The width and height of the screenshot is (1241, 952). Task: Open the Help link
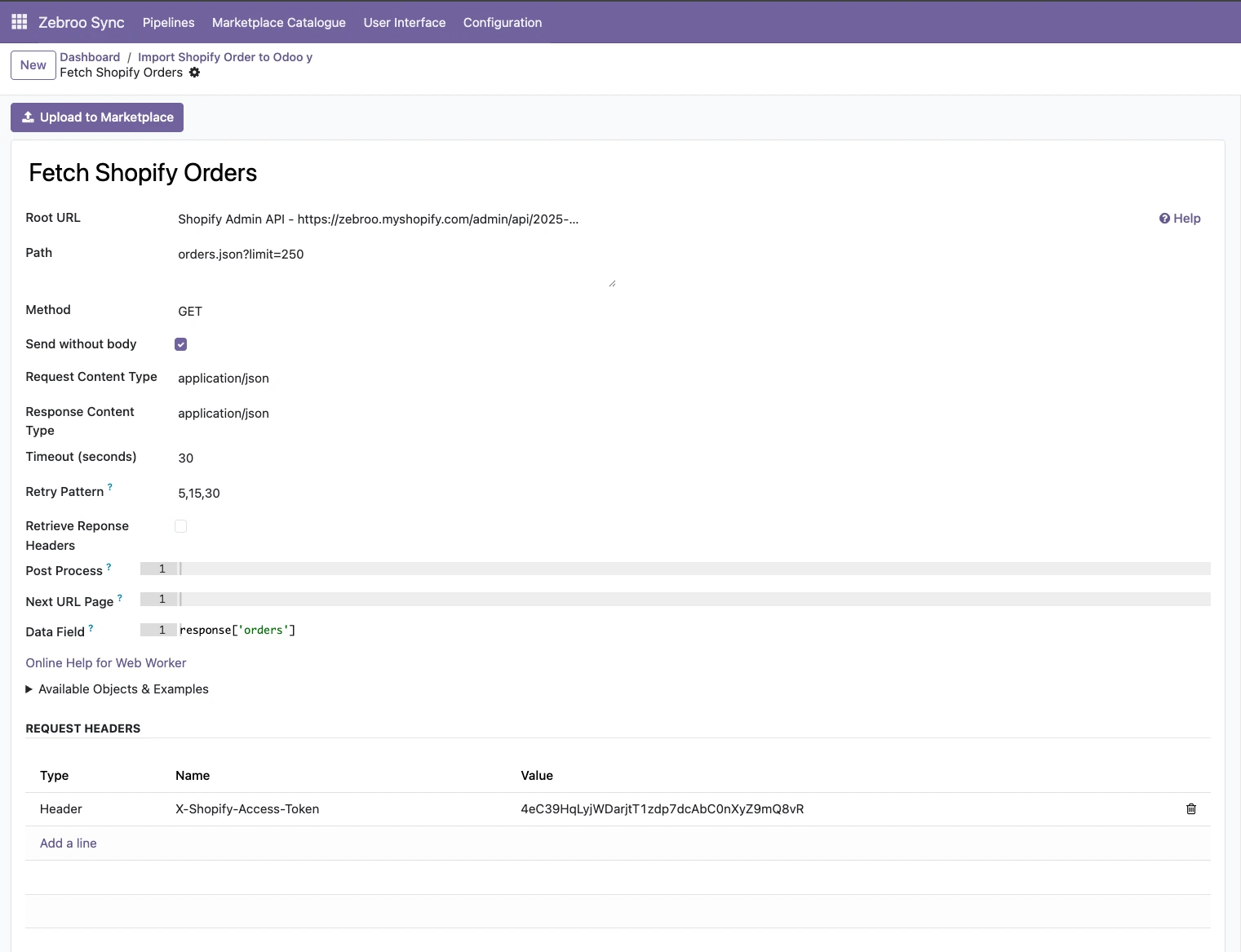pos(1180,218)
